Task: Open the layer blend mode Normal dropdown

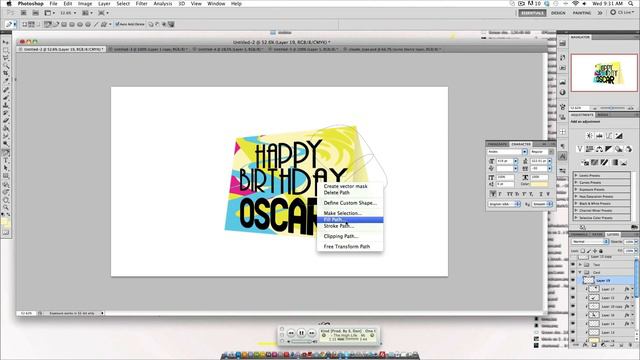Action: (x=590, y=242)
